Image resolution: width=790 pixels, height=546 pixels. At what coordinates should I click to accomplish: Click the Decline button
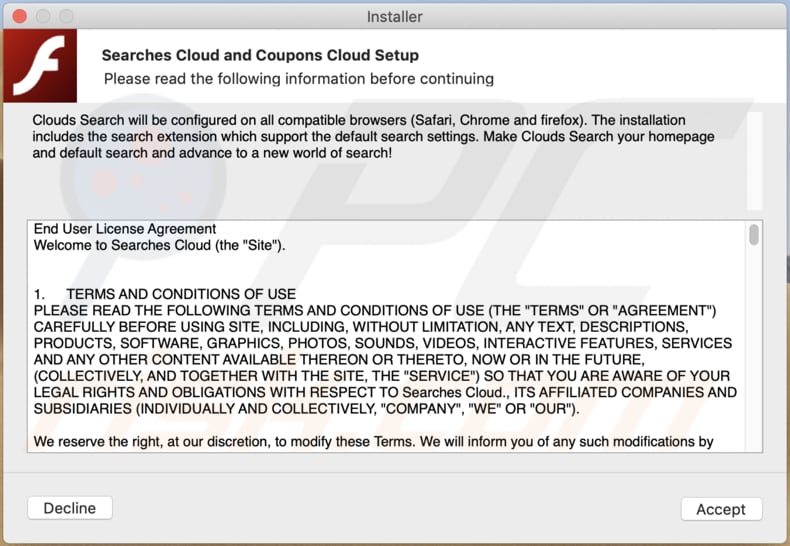coord(70,508)
